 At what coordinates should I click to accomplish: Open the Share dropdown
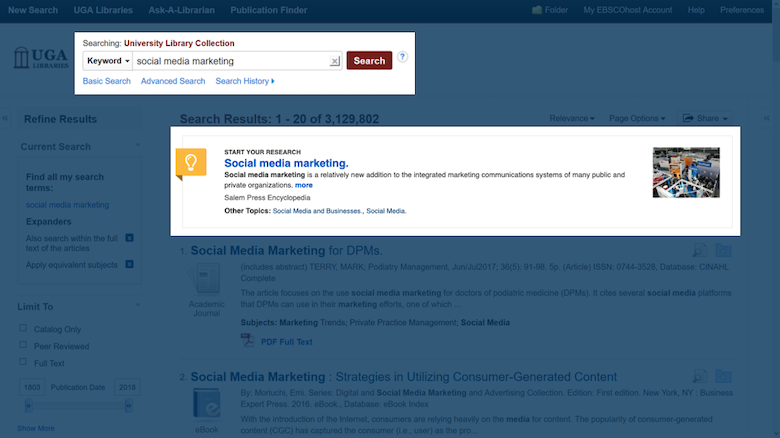(705, 118)
